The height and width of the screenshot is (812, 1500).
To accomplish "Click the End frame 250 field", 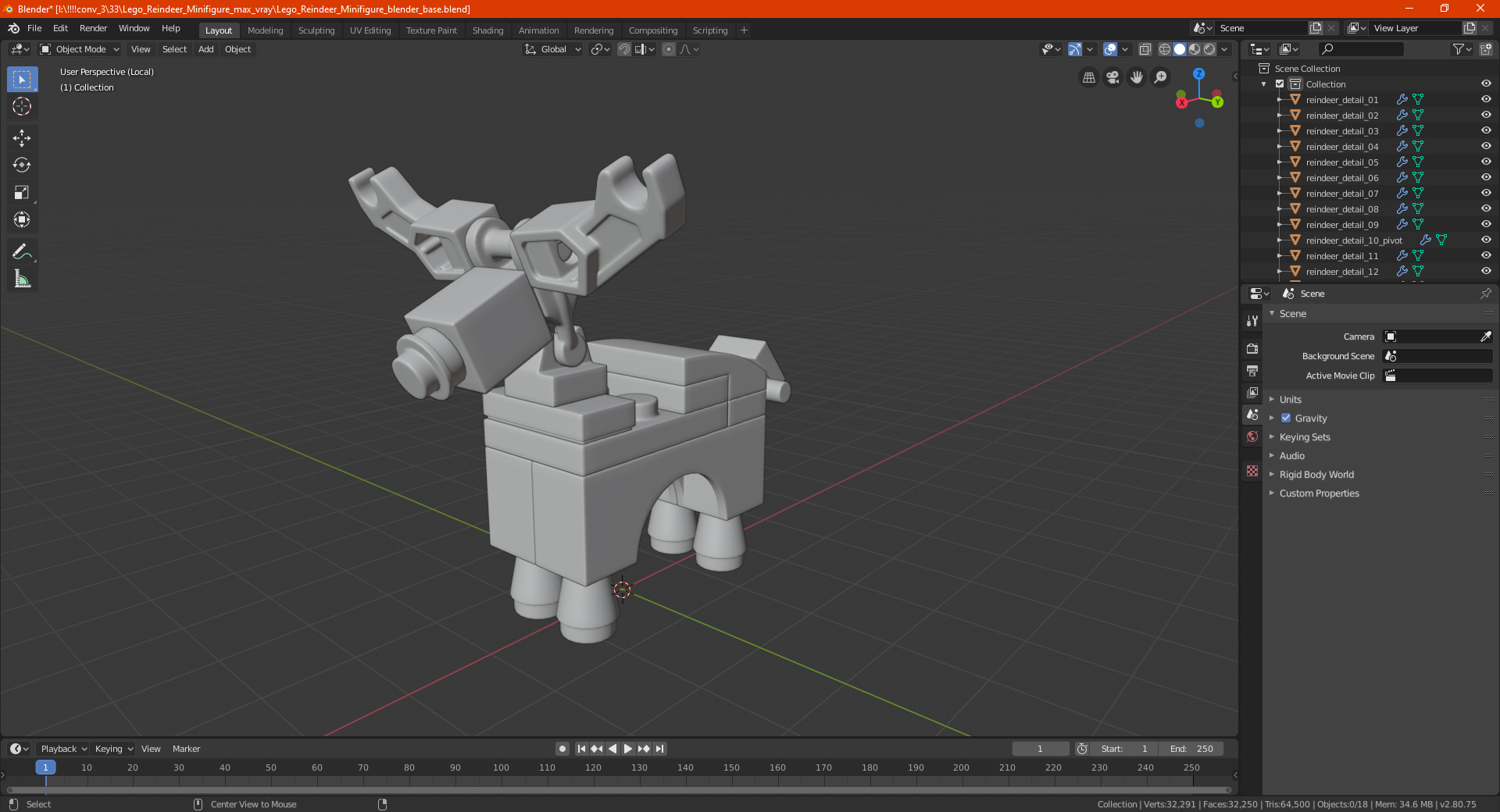I will tap(1191, 749).
